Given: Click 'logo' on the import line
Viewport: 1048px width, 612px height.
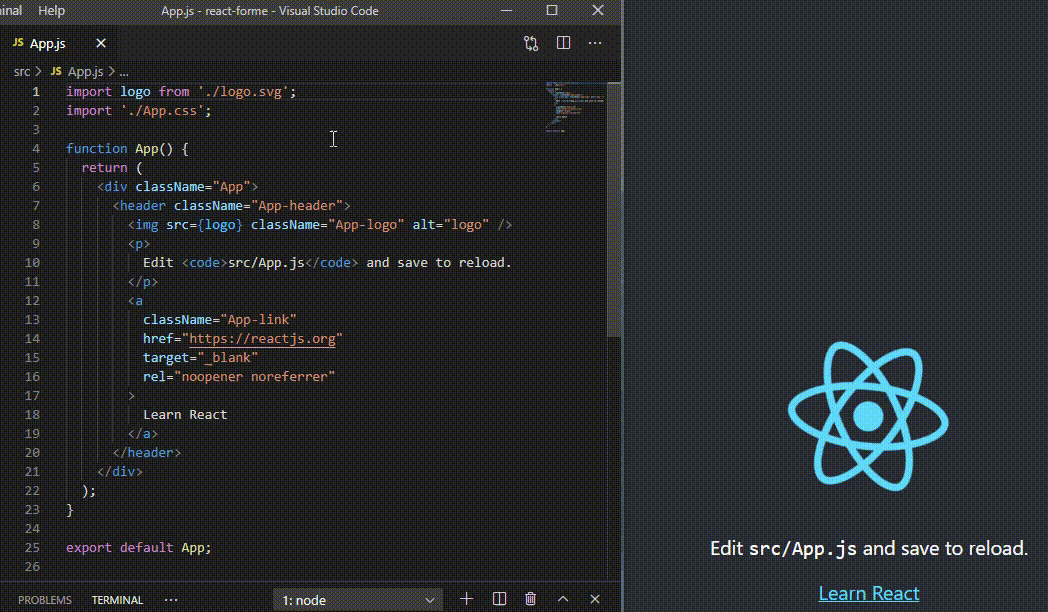Looking at the screenshot, I should pyautogui.click(x=135, y=92).
